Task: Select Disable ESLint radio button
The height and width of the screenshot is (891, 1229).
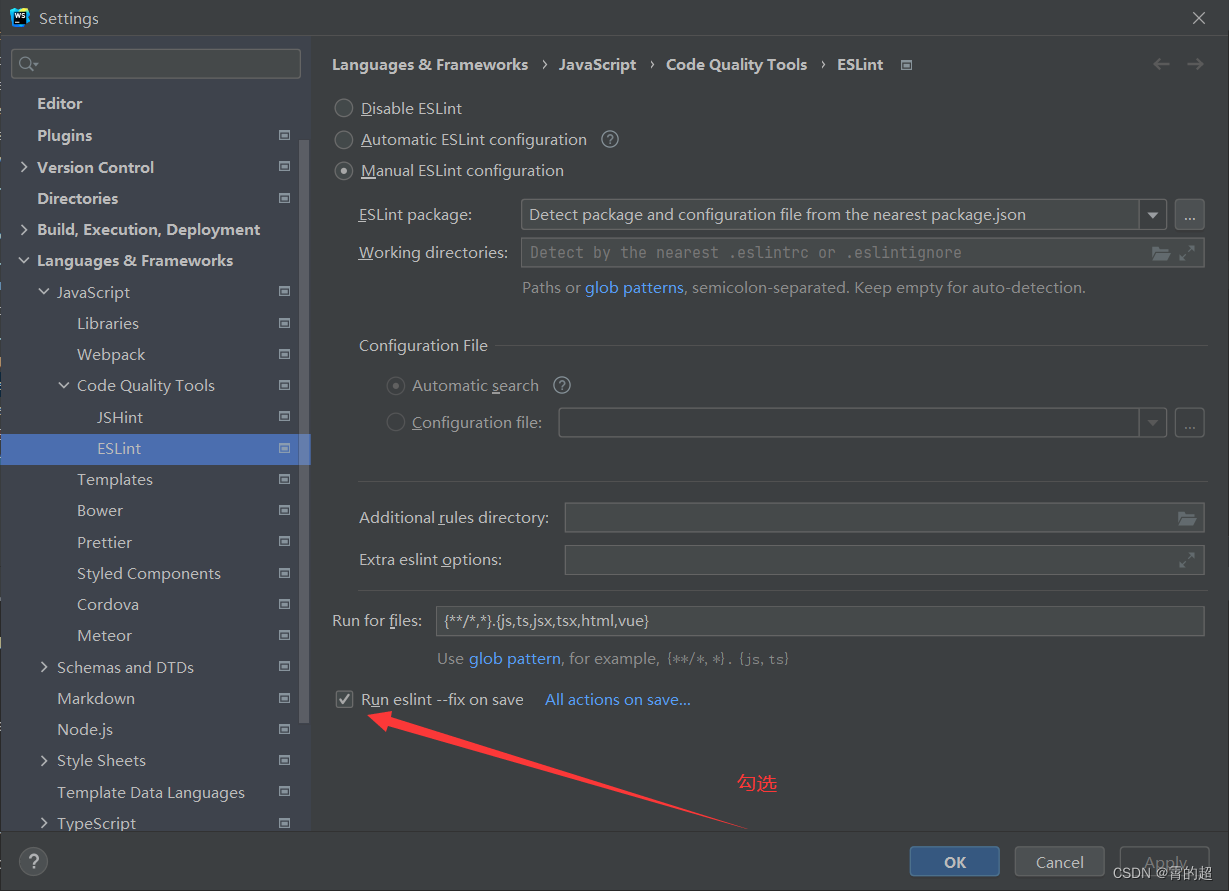Action: (x=344, y=108)
